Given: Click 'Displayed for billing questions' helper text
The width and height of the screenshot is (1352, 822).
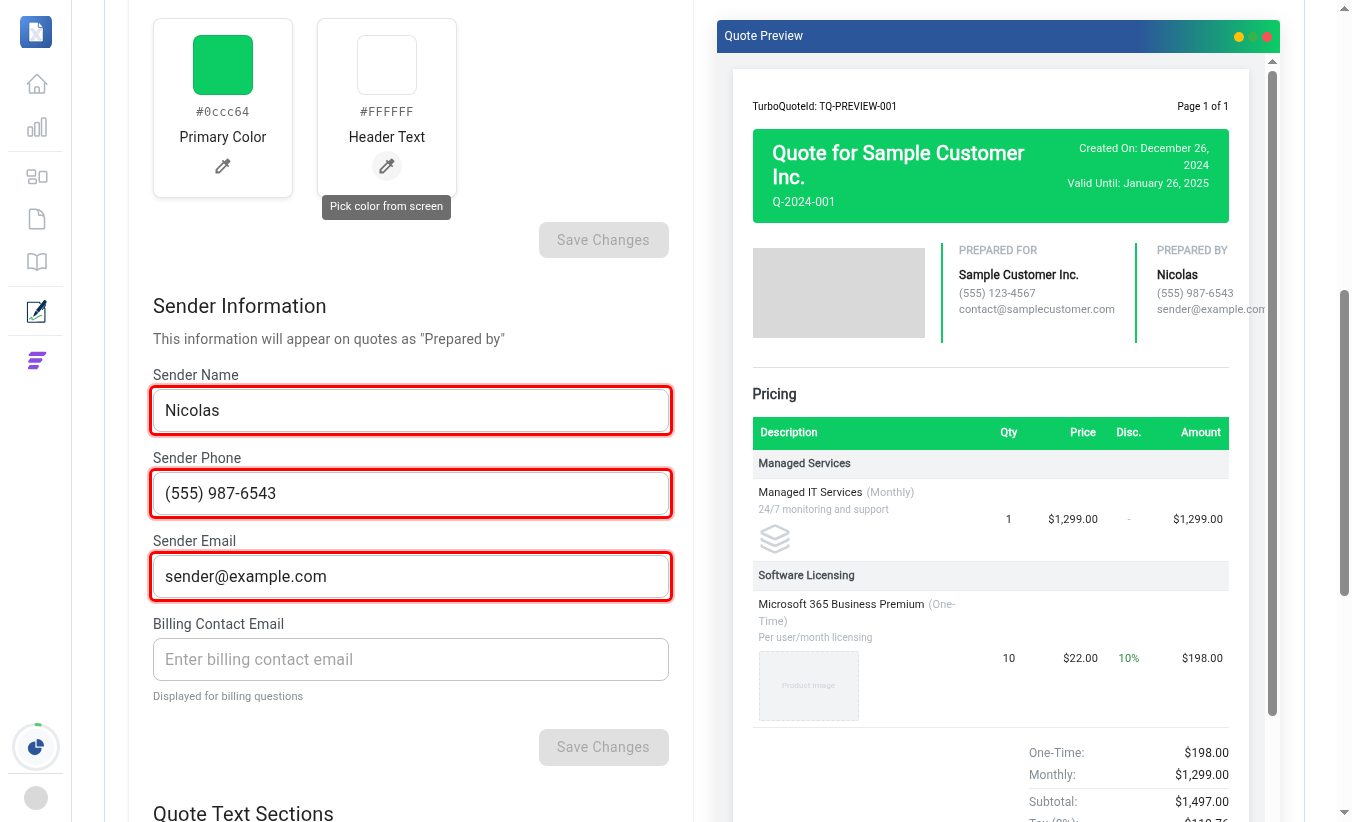Looking at the screenshot, I should coord(228,696).
